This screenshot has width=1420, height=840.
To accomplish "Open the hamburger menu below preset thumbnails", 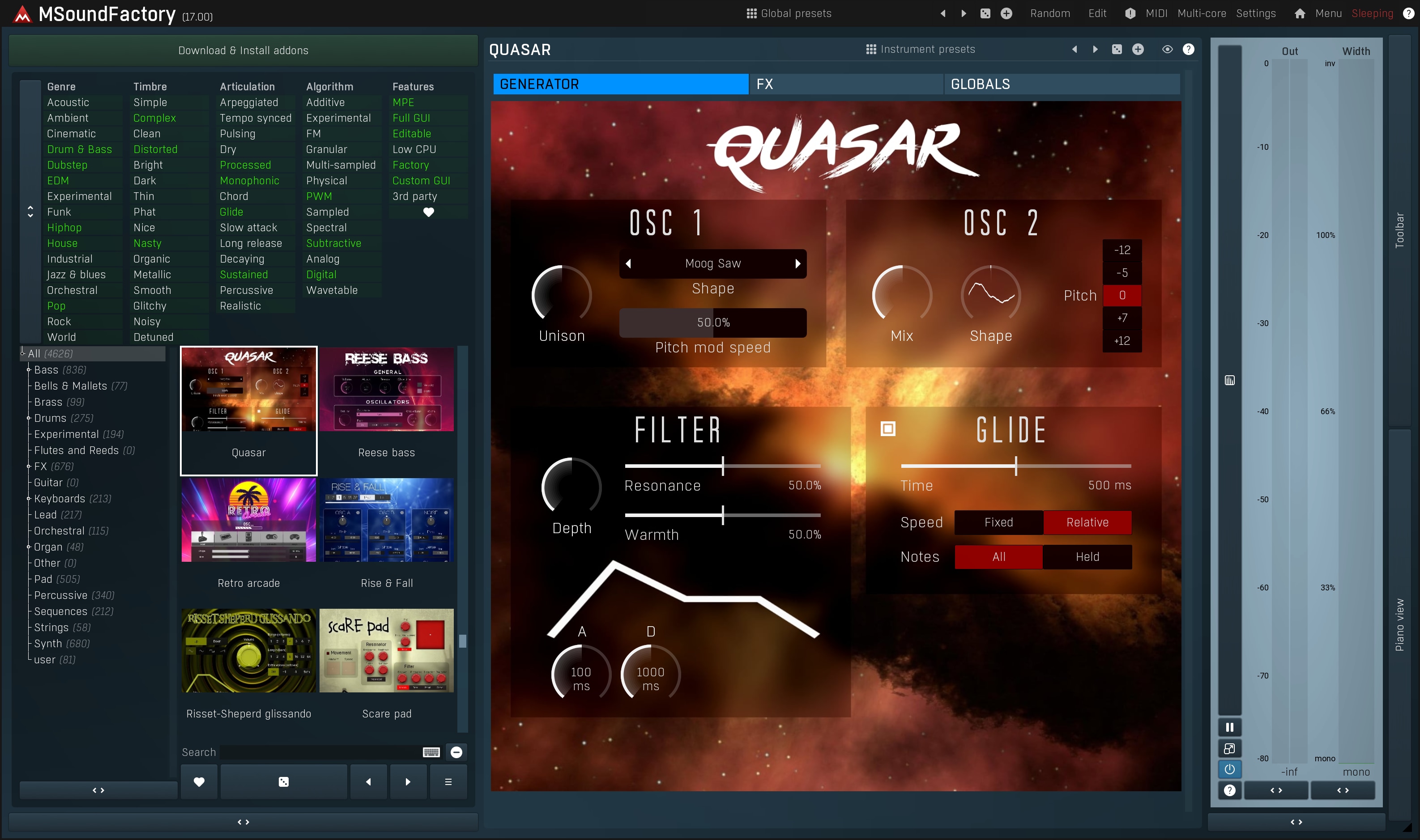I will pos(448,782).
